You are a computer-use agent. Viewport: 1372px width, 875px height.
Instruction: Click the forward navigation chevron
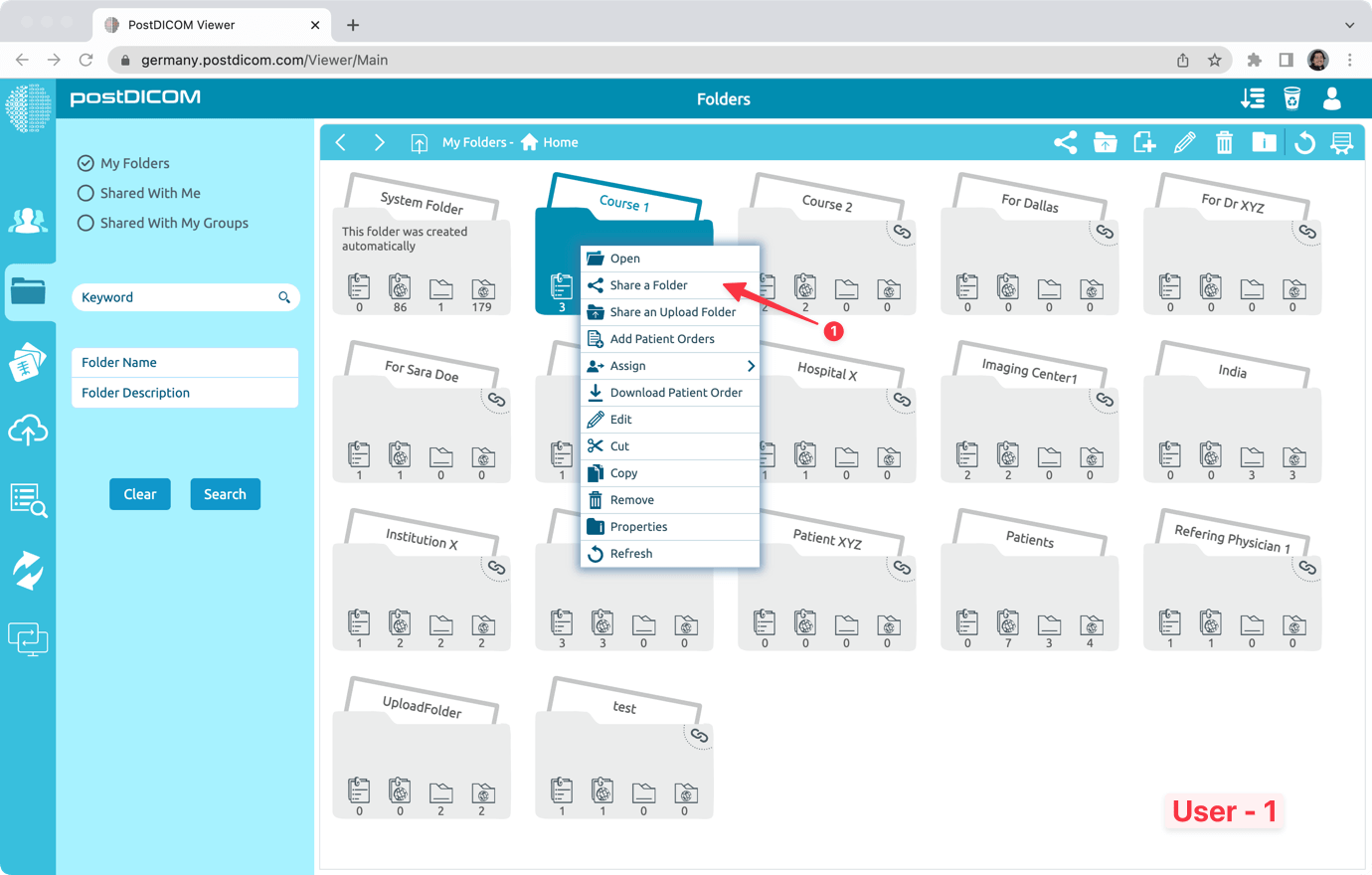[x=379, y=142]
